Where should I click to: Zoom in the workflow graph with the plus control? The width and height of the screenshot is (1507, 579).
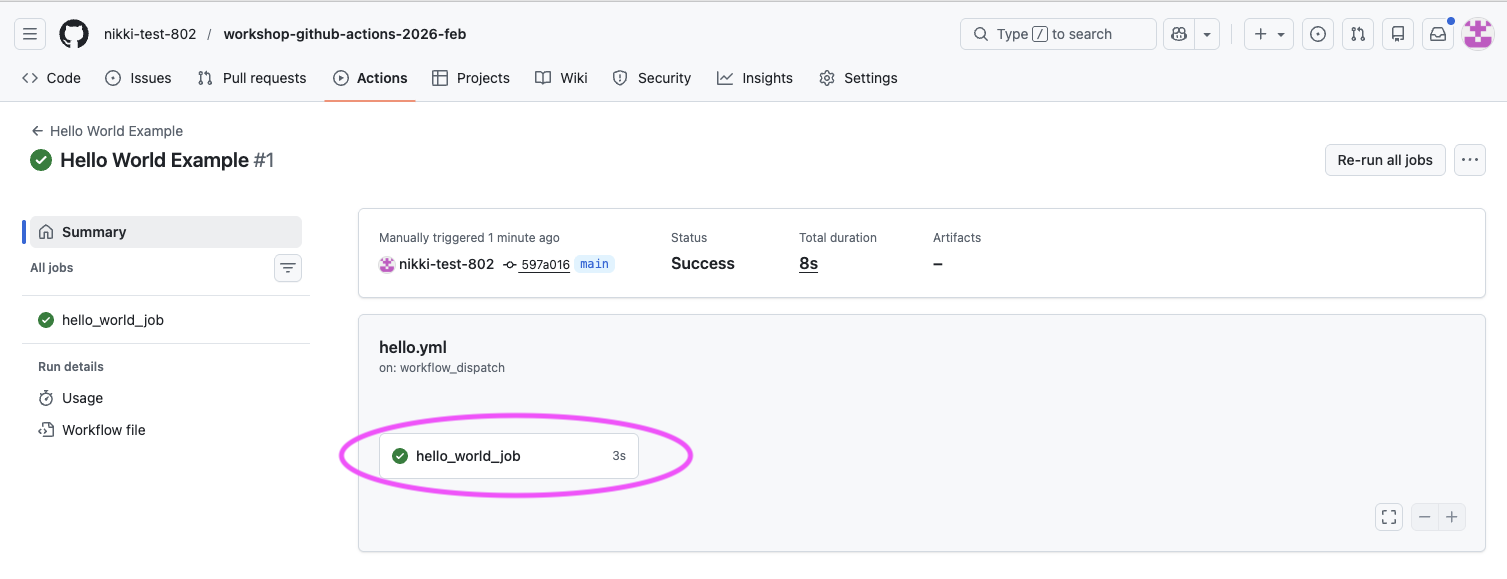pos(1452,516)
